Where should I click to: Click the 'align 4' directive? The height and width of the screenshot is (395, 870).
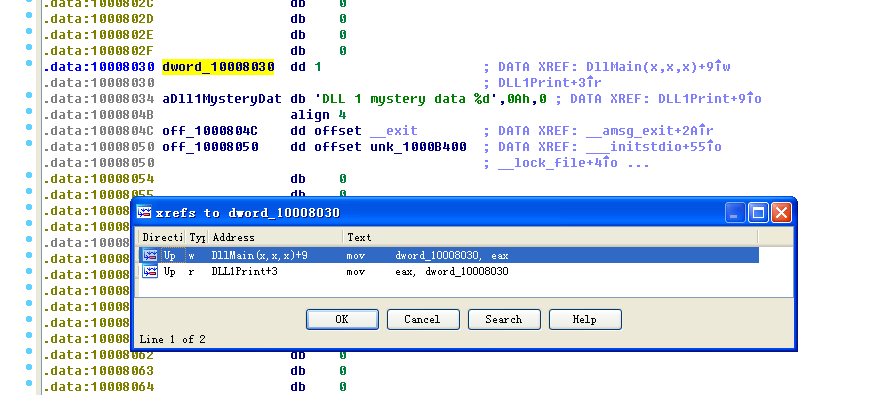pyautogui.click(x=318, y=115)
